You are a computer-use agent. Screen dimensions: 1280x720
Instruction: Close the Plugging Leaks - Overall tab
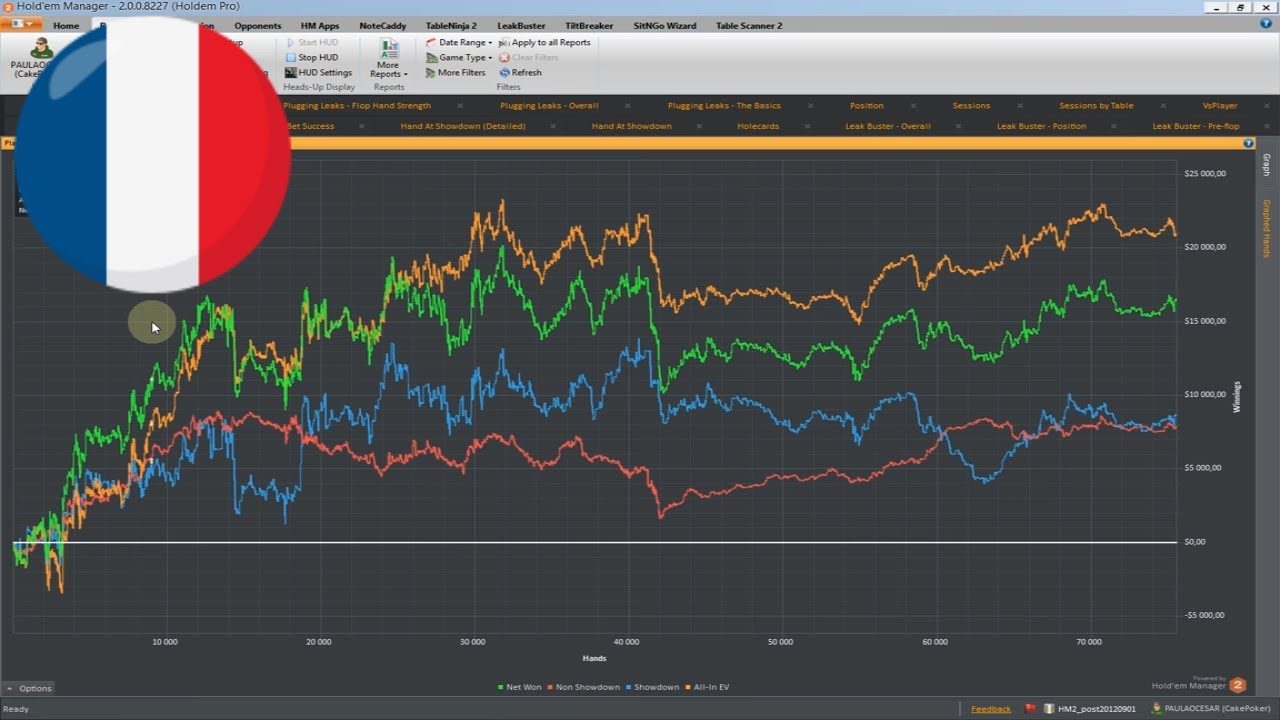point(627,106)
